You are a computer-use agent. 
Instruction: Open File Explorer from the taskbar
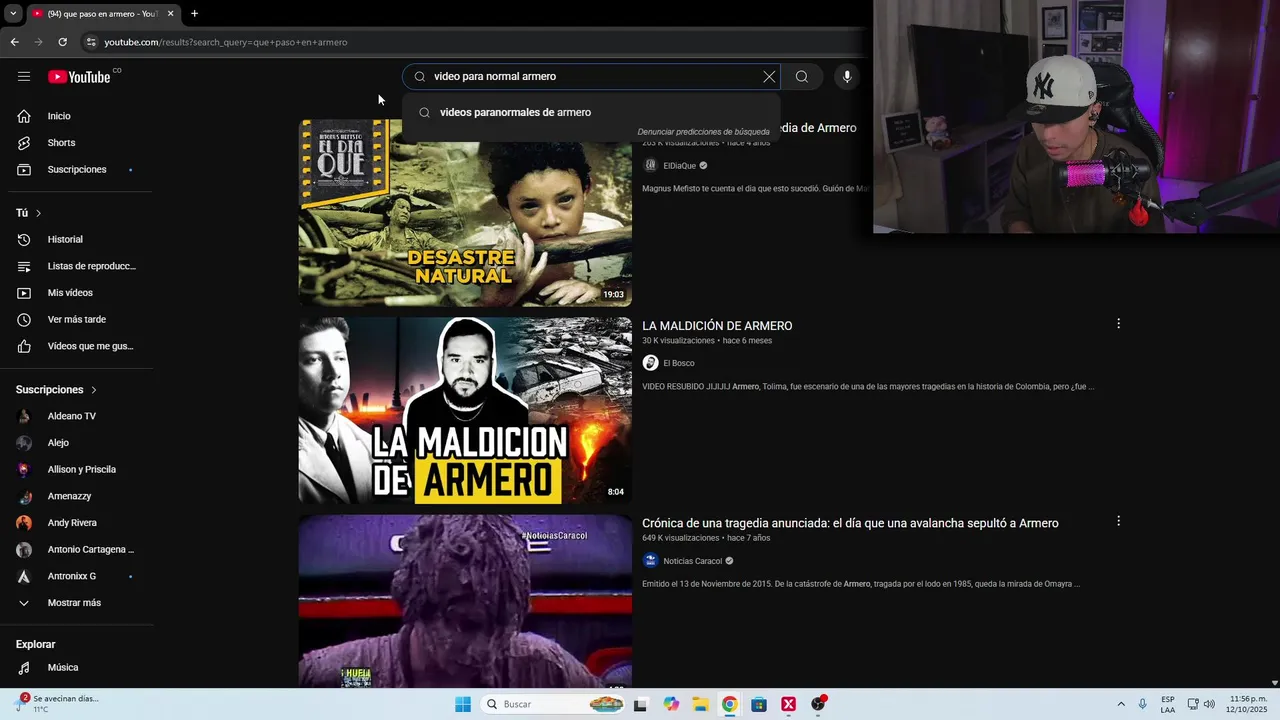coord(700,704)
